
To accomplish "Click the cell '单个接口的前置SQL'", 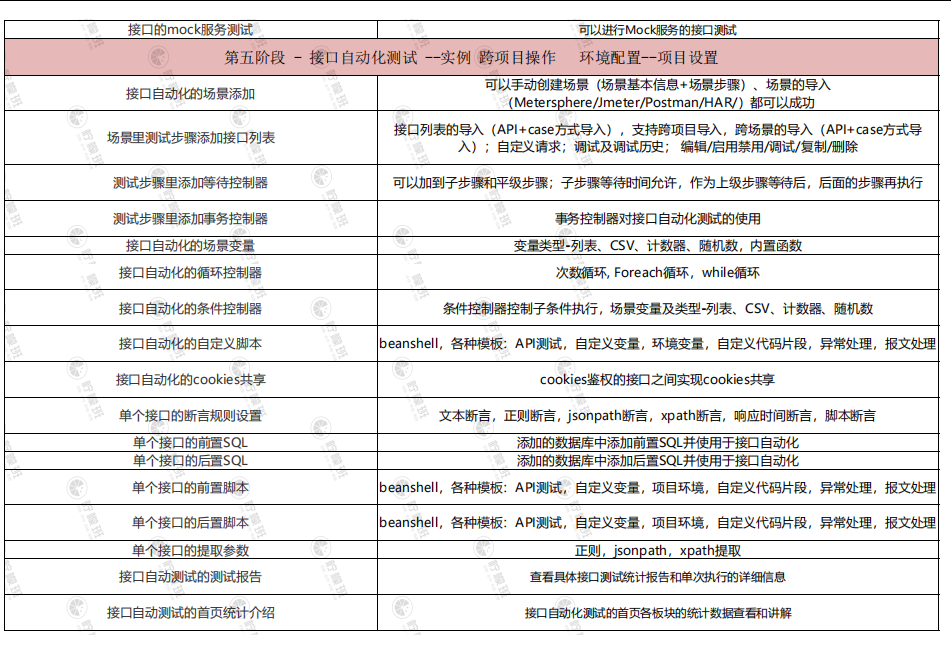I will pos(190,442).
